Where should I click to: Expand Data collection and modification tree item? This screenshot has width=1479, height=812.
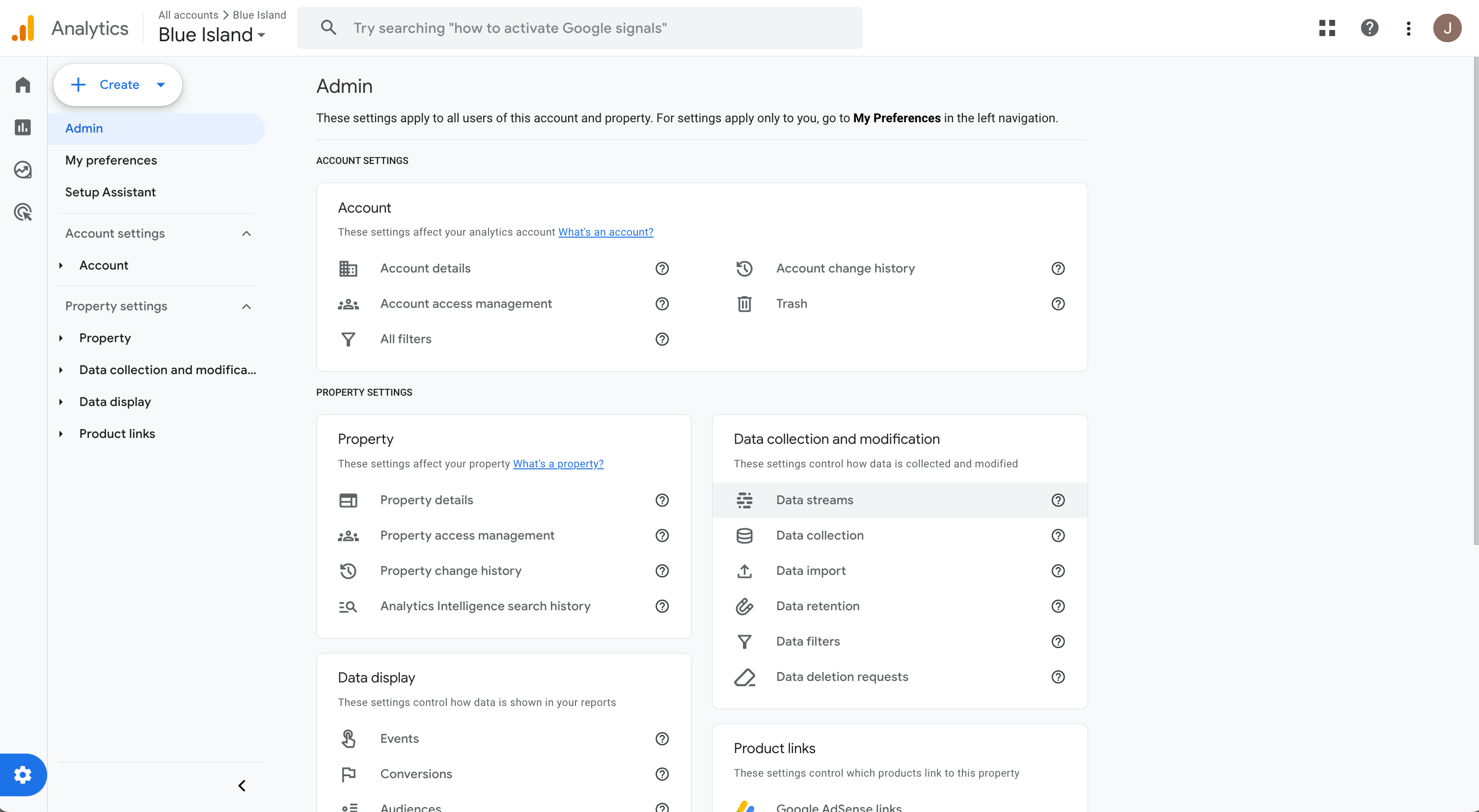[x=61, y=370]
